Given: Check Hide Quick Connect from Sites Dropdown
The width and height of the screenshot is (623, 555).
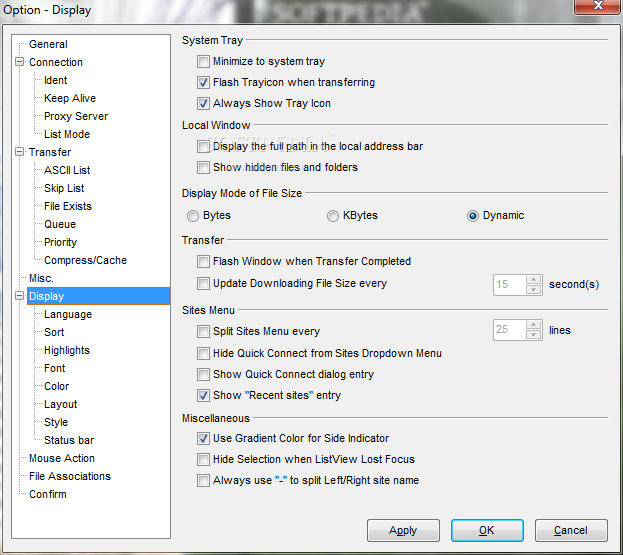Looking at the screenshot, I should click(x=203, y=354).
